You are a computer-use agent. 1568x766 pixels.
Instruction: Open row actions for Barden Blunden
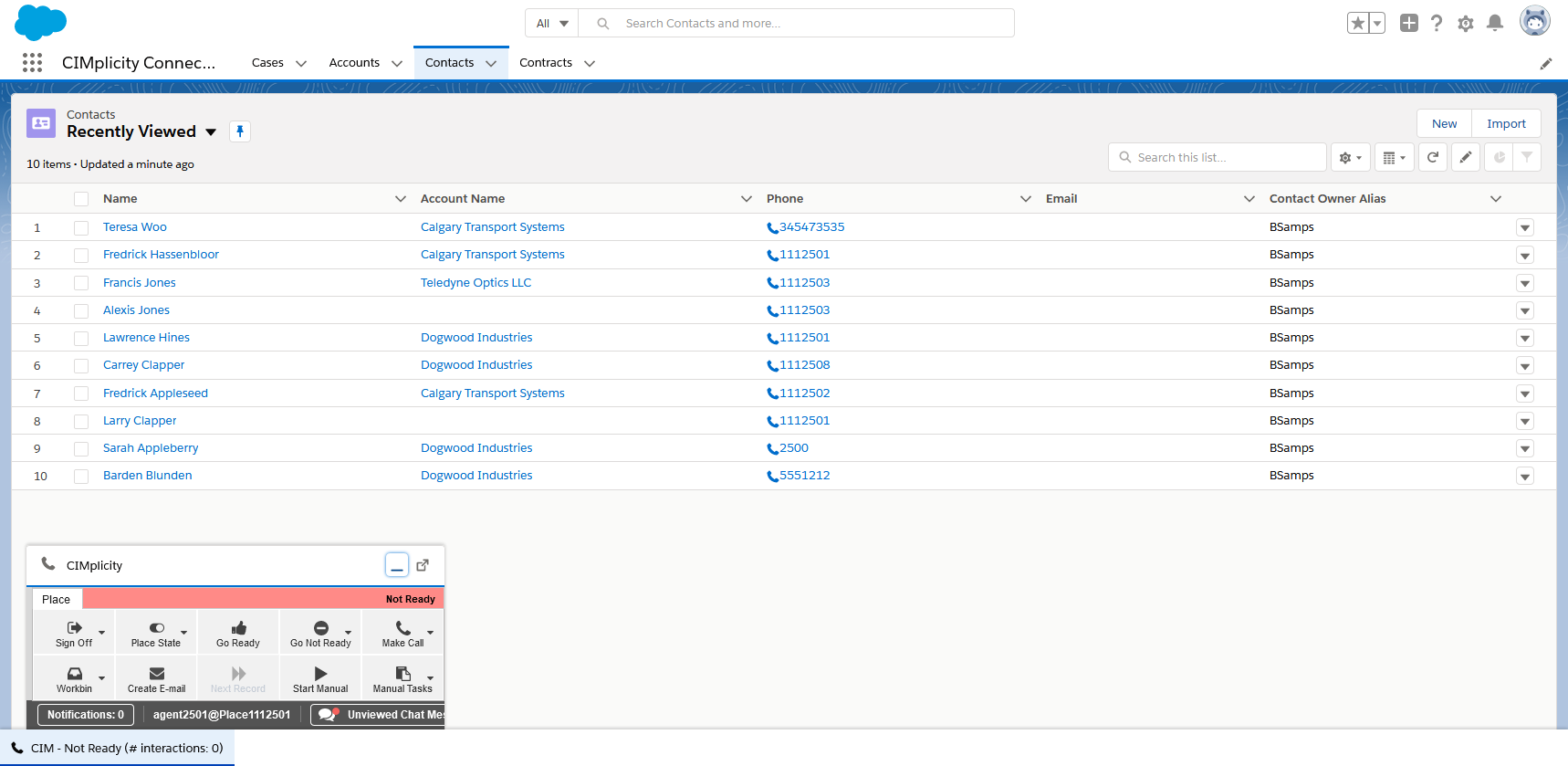(x=1525, y=476)
